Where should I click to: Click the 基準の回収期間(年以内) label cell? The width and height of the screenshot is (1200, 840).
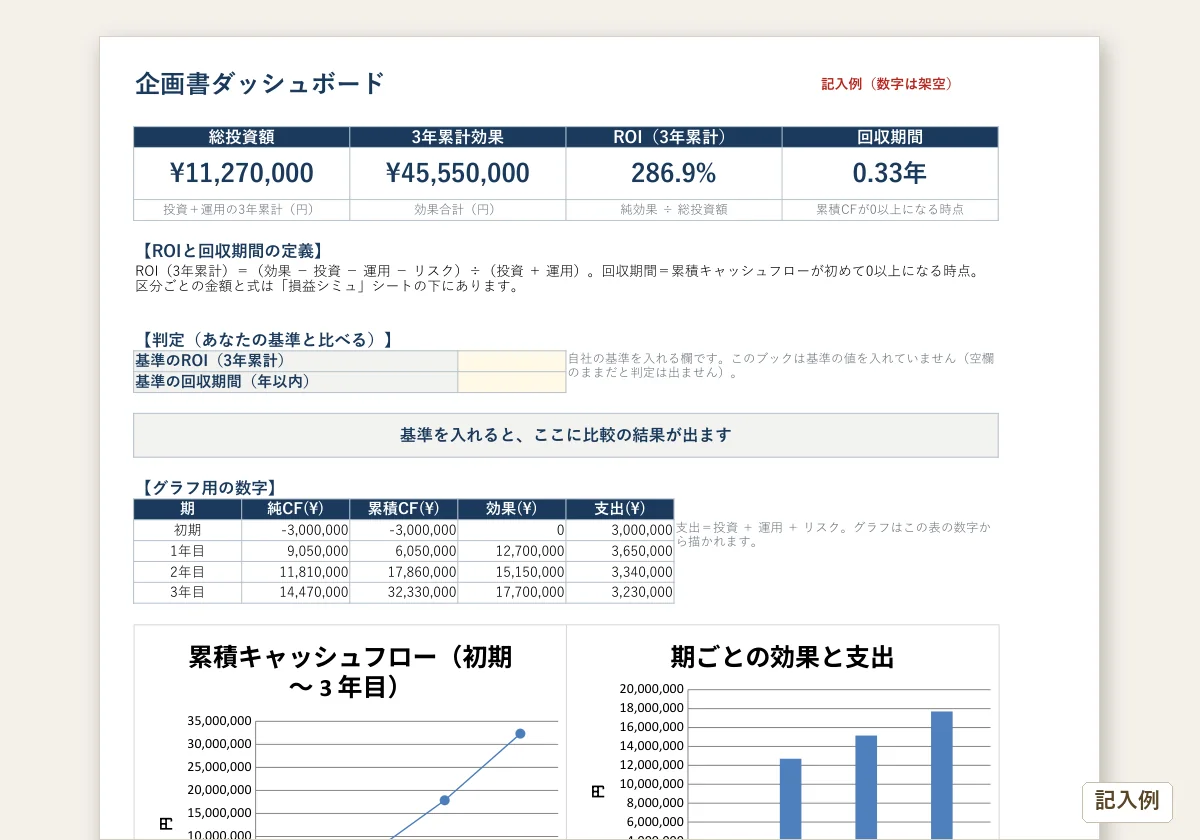[x=296, y=382]
